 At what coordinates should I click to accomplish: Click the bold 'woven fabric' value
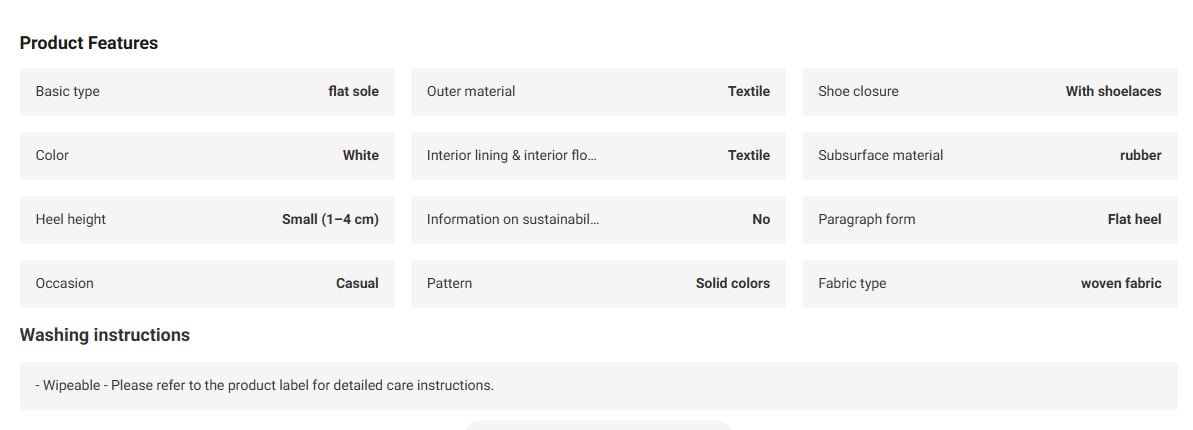[x=1121, y=283]
